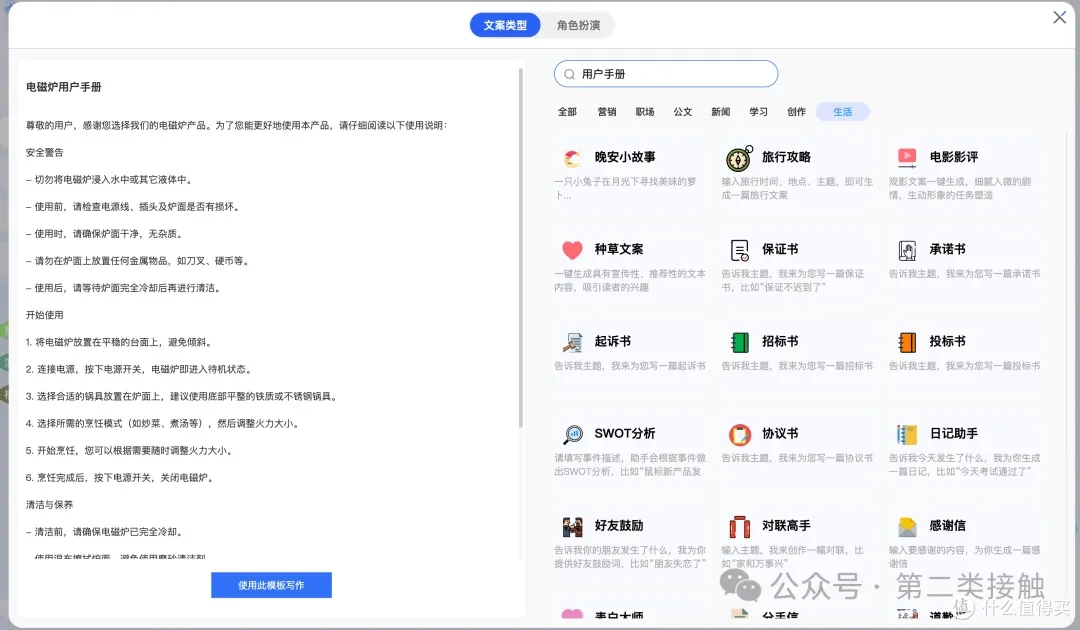Image resolution: width=1080 pixels, height=630 pixels.
Task: Click the orange 投标书 notebook icon
Action: pos(907,342)
